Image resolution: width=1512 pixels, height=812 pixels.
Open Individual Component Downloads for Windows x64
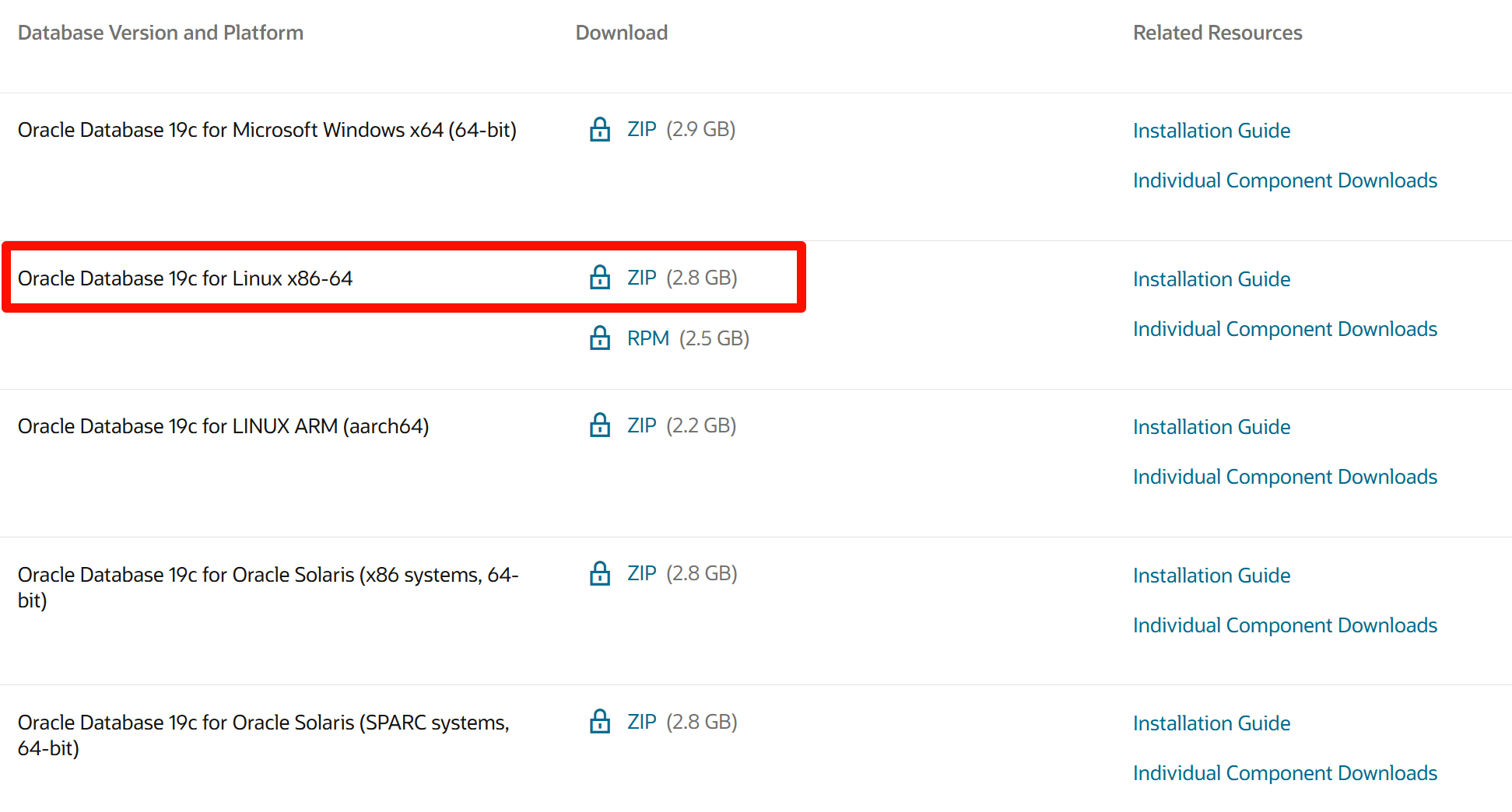pyautogui.click(x=1284, y=180)
